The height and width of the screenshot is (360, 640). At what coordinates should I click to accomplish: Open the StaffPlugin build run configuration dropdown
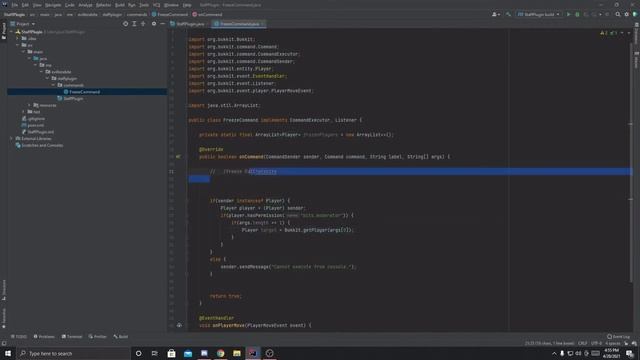click(539, 14)
